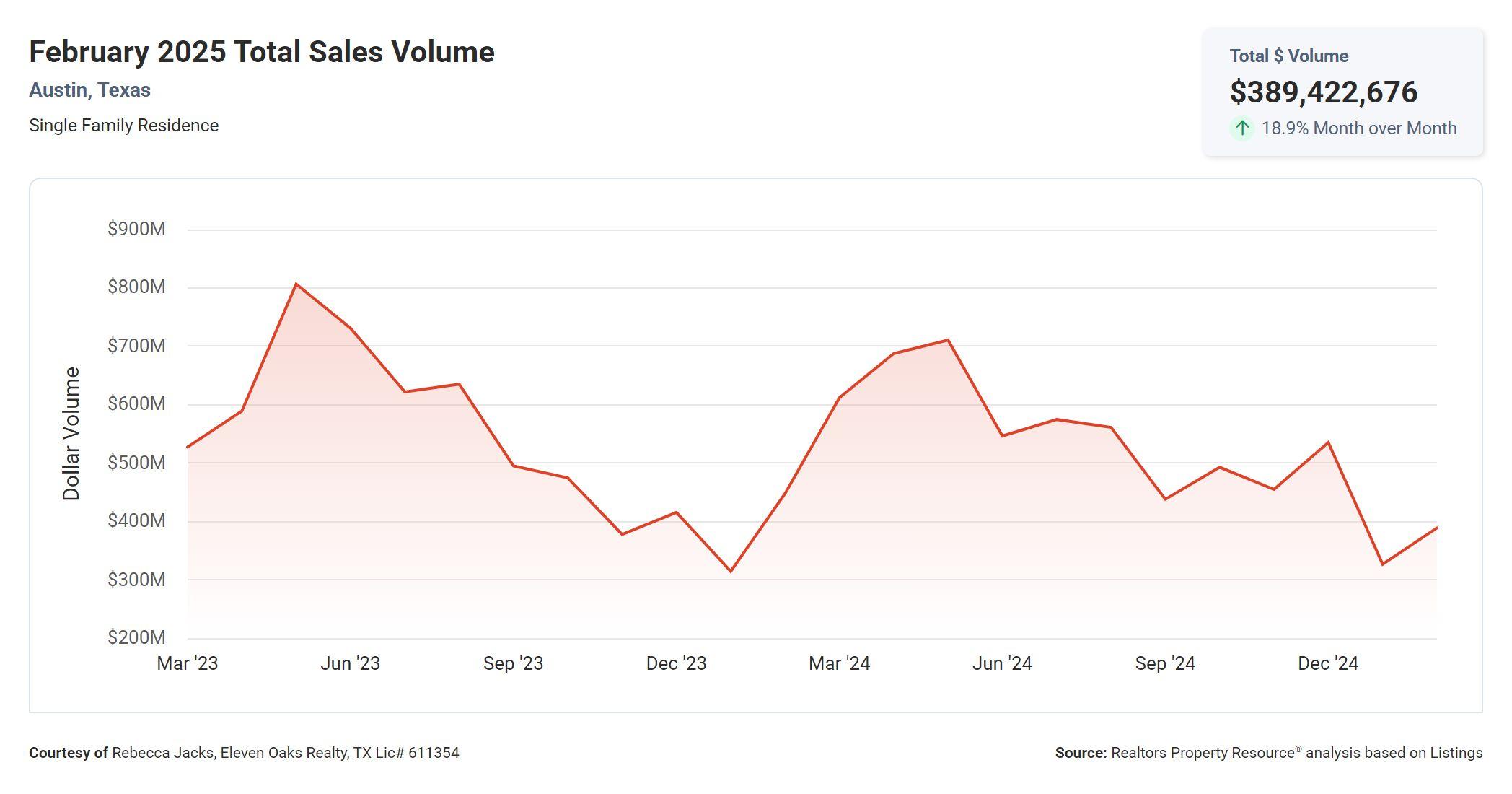Click the 18.9% Month over Month text
This screenshot has height=794, width=1512.
(1358, 128)
